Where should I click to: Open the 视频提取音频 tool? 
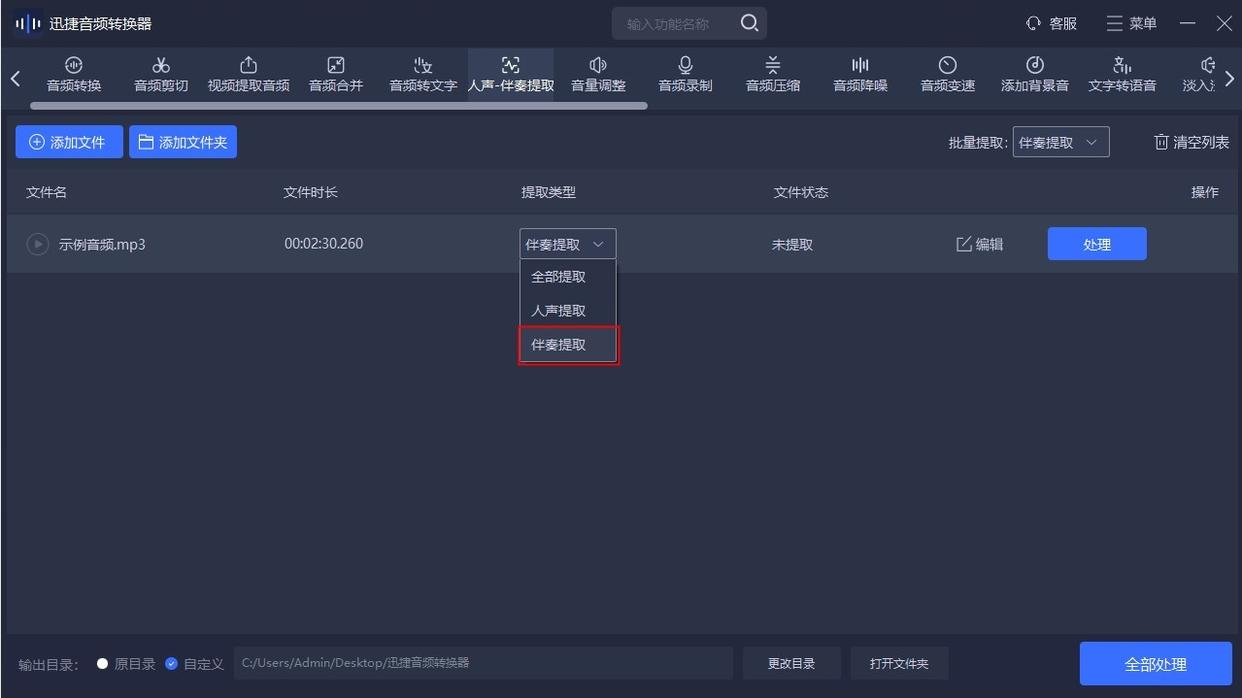[248, 75]
